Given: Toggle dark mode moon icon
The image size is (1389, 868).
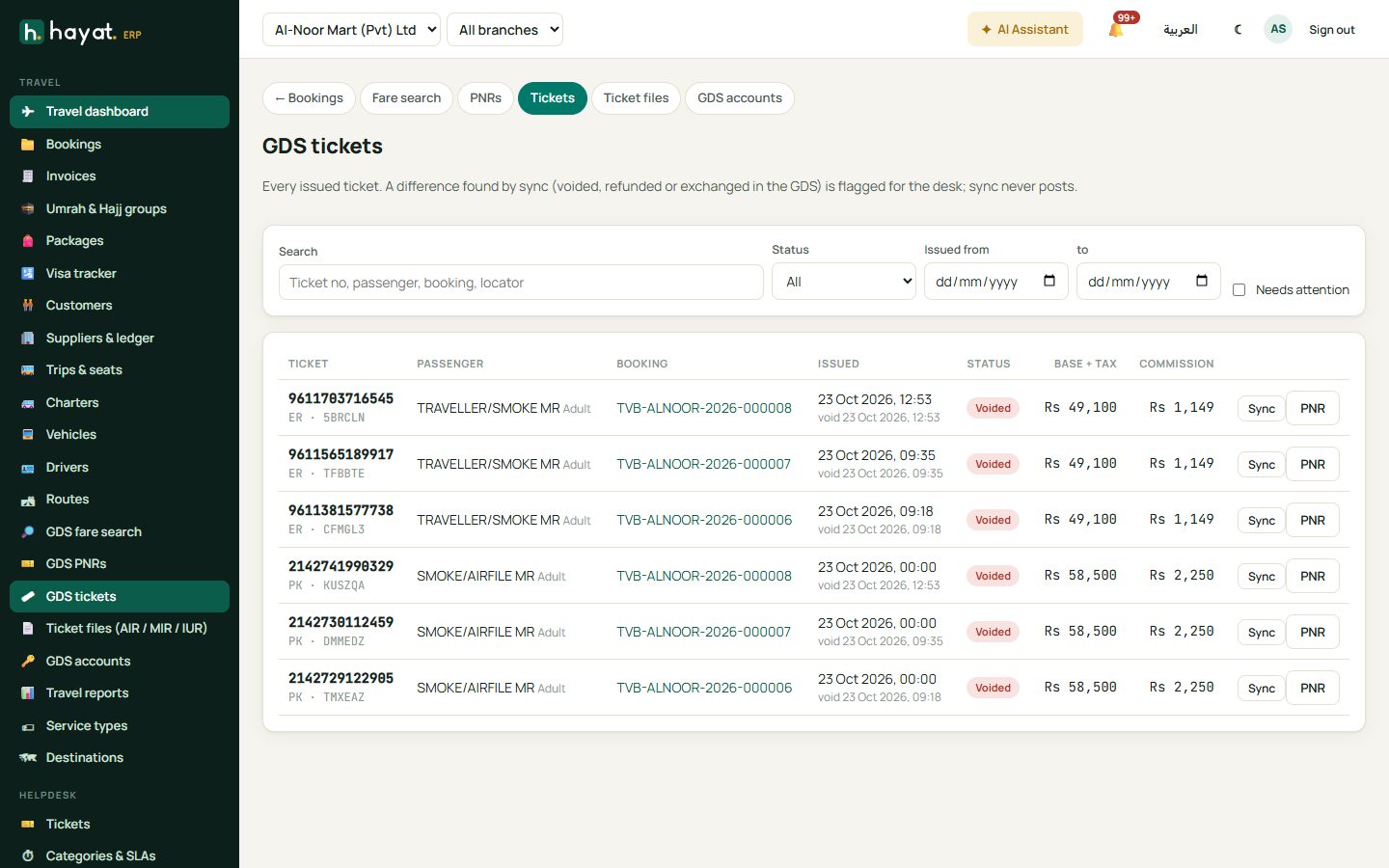Looking at the screenshot, I should [x=1238, y=29].
